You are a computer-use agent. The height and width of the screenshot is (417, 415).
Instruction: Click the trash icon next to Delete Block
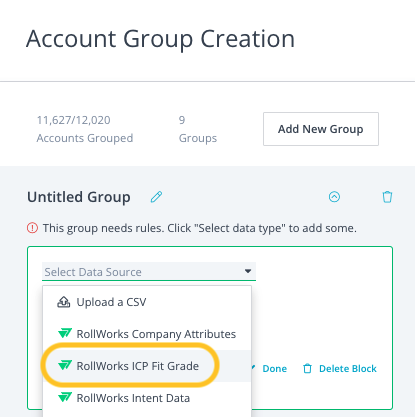click(307, 369)
